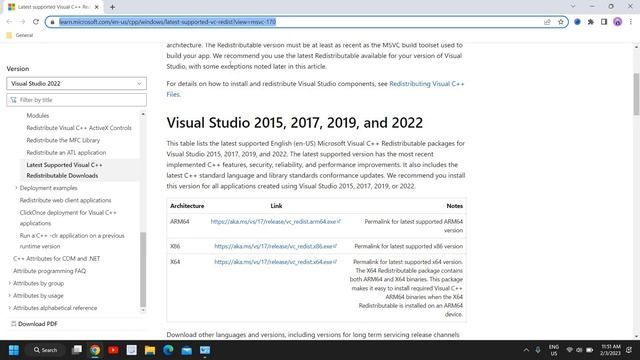Click the Architecture column header
Screen dimensions: 640x360
pos(187,206)
